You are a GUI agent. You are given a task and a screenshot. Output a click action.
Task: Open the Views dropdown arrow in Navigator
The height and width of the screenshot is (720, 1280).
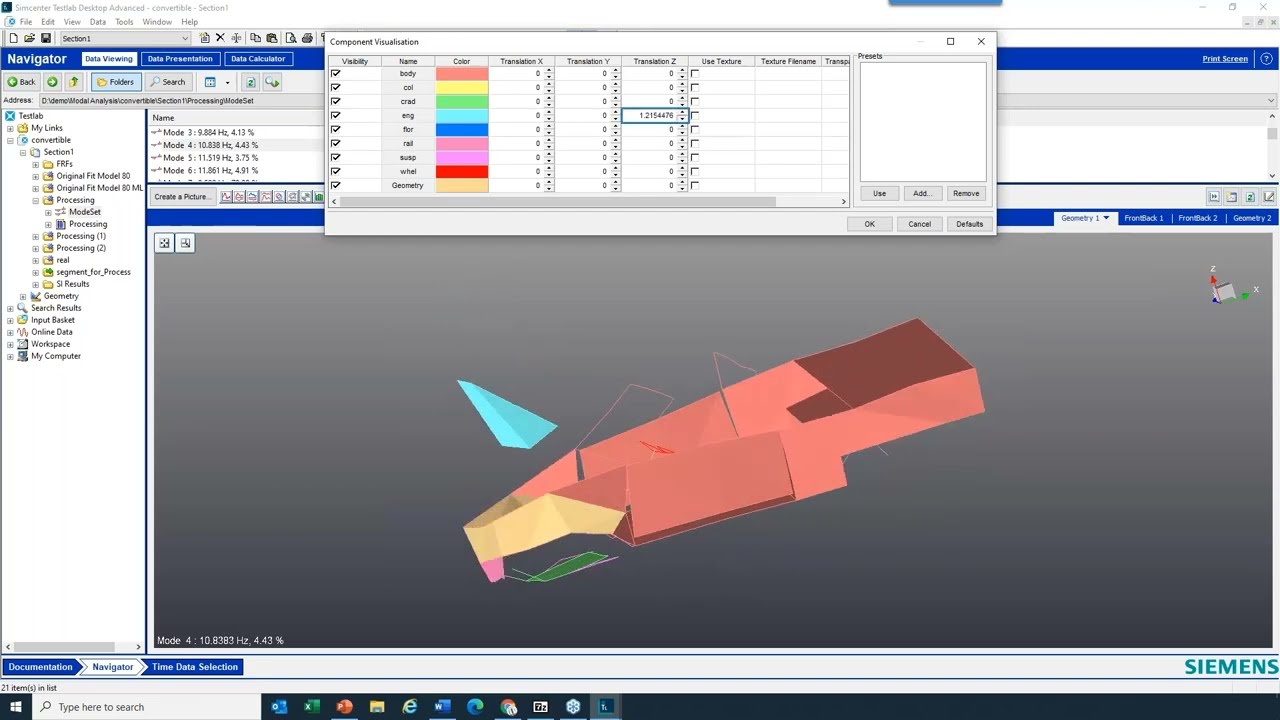coord(227,82)
